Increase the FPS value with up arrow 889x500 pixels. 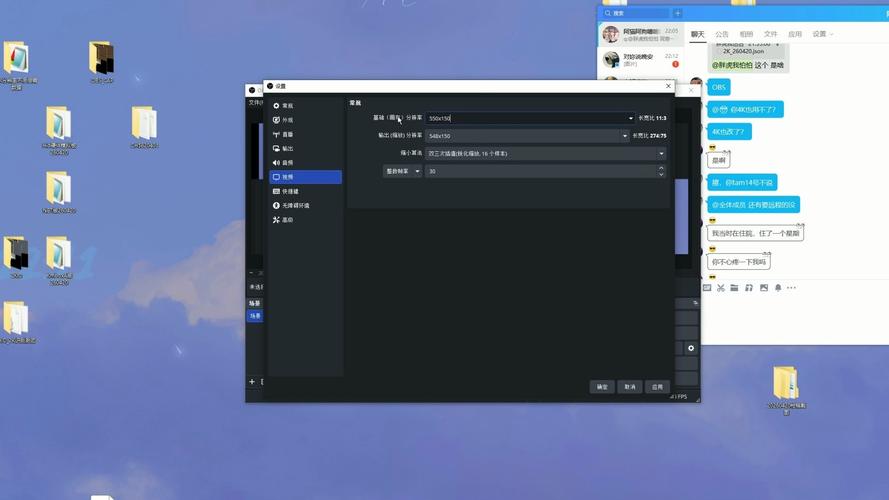661,168
